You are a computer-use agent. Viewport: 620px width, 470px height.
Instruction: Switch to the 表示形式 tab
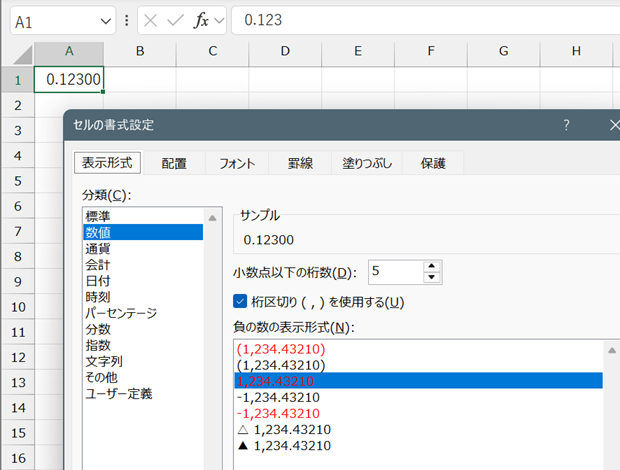[107, 163]
